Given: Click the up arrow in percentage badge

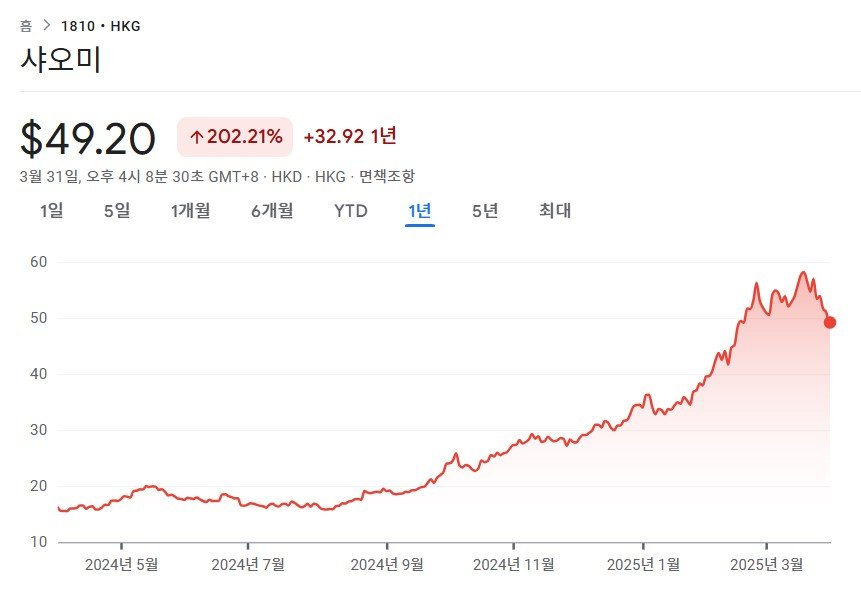Looking at the screenshot, I should [196, 137].
